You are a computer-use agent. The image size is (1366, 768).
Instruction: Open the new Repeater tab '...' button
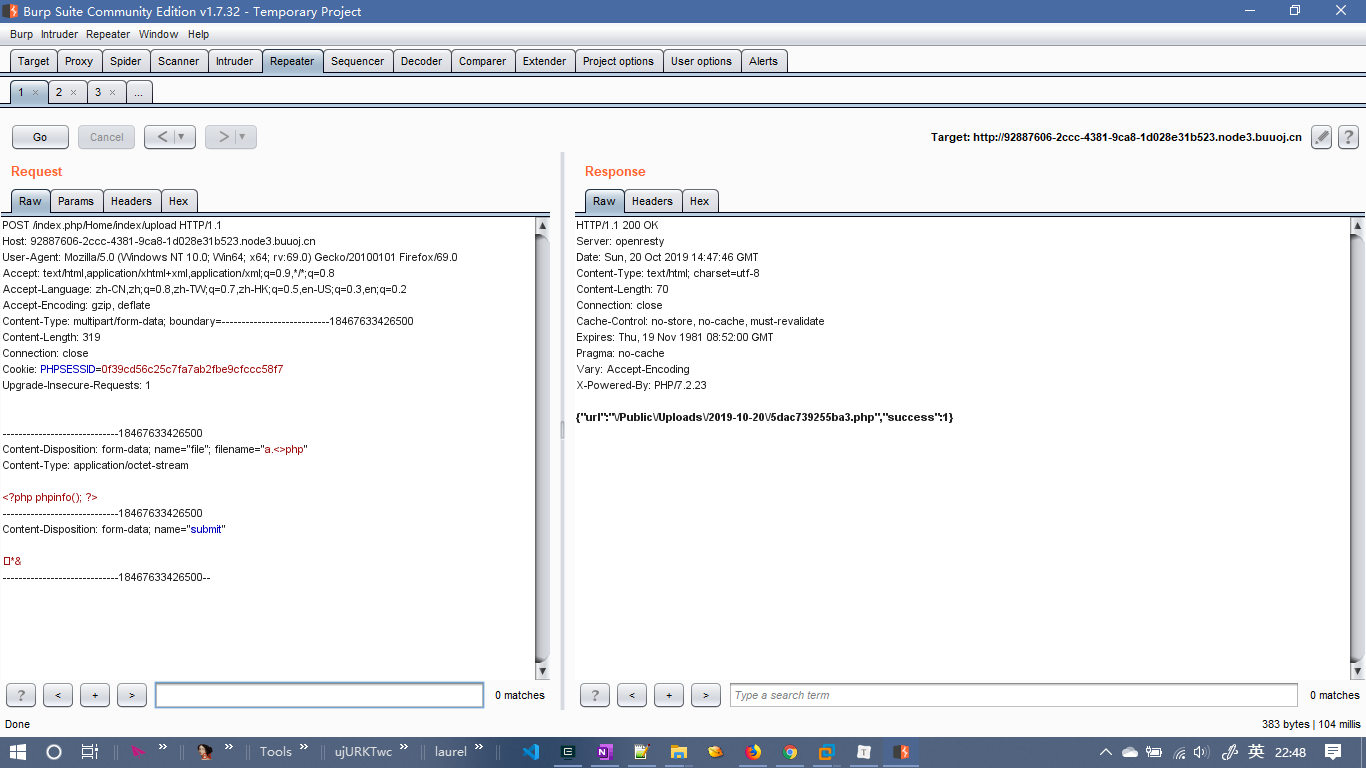tap(138, 92)
